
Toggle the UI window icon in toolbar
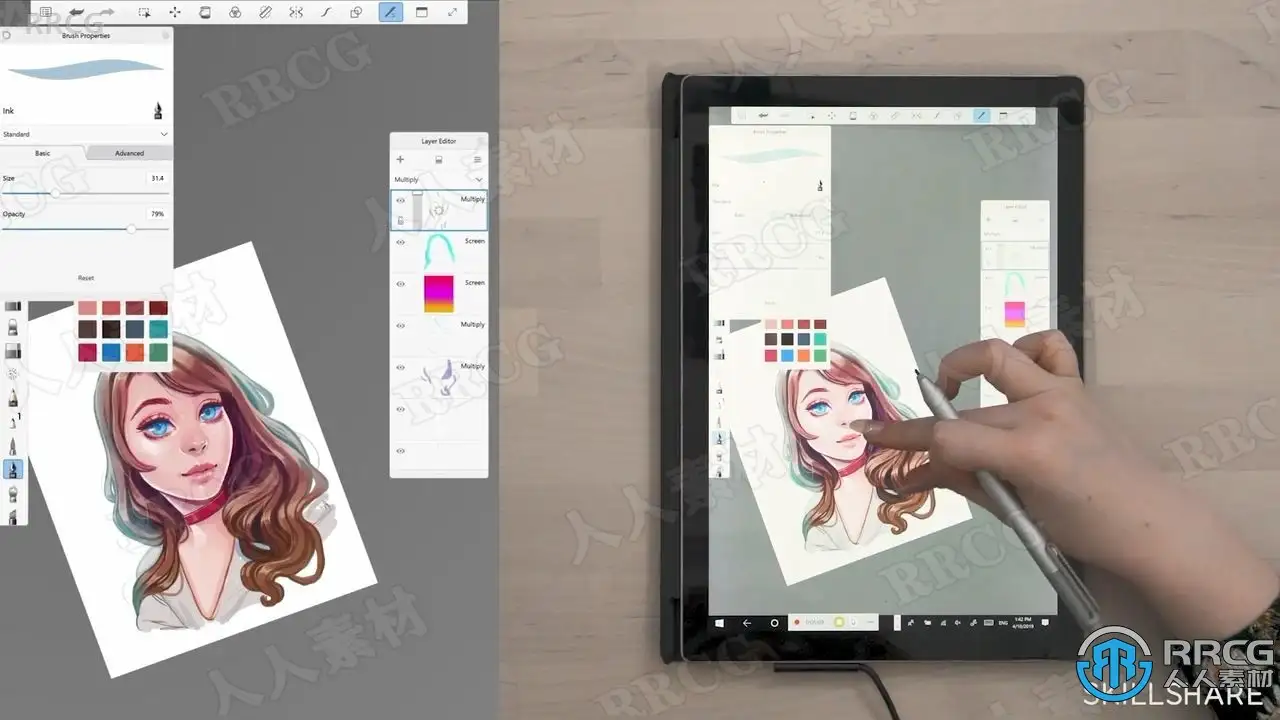coord(421,12)
